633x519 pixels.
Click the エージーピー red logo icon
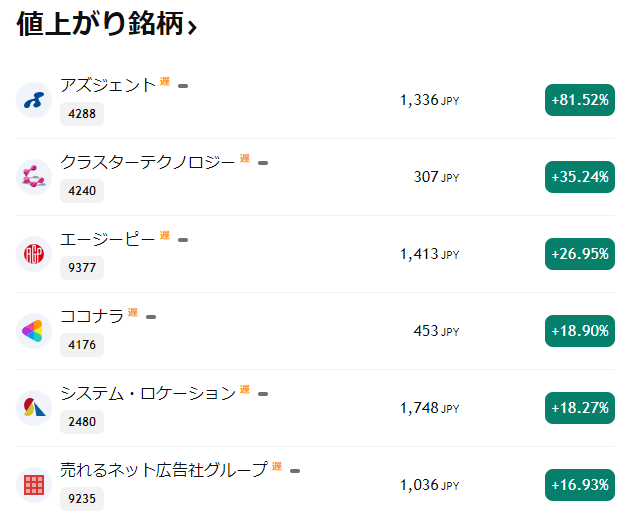click(x=34, y=254)
